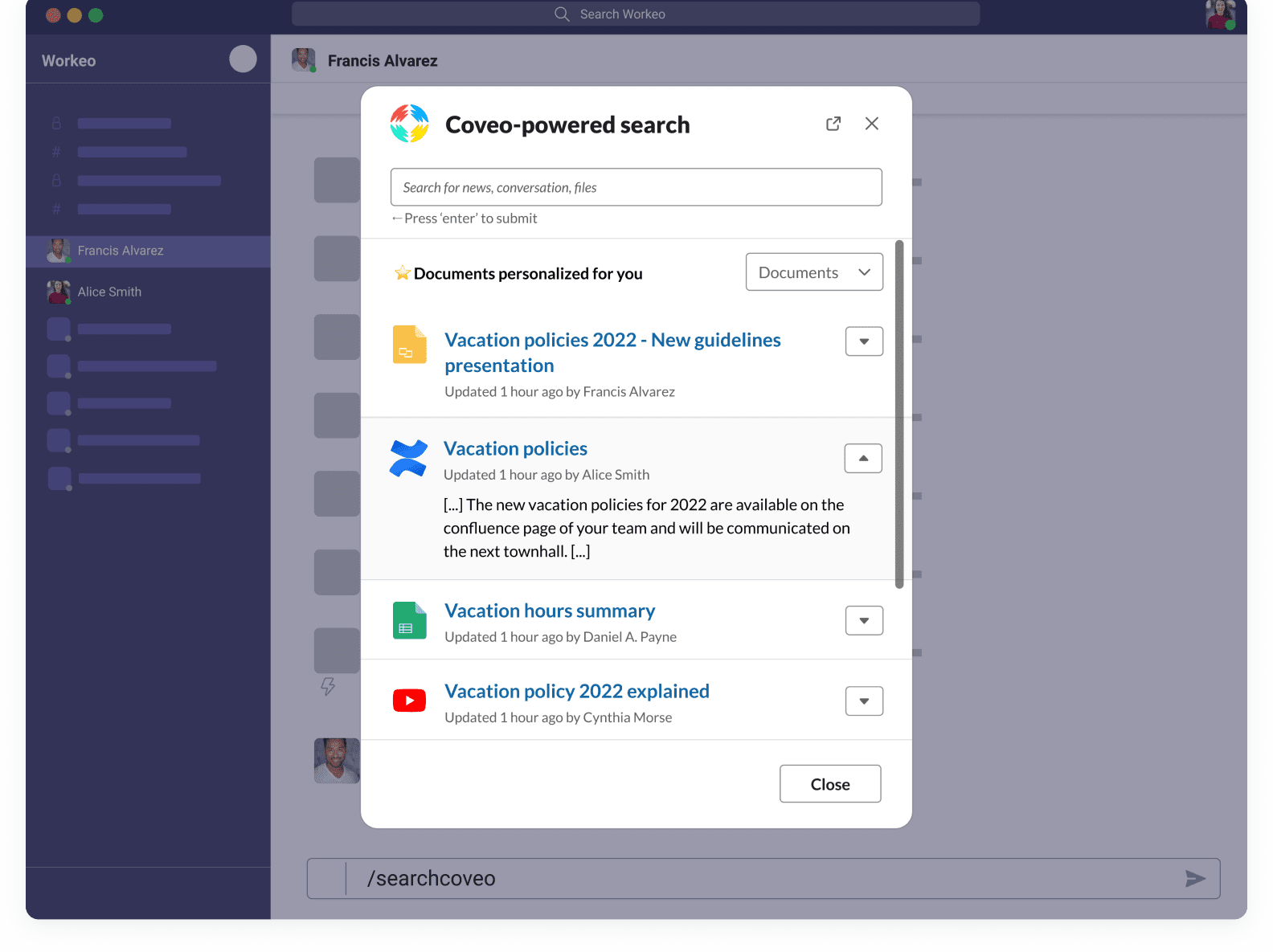The image size is (1273, 952).
Task: Click the Google Sheets icon for hours summary
Action: coord(409,620)
